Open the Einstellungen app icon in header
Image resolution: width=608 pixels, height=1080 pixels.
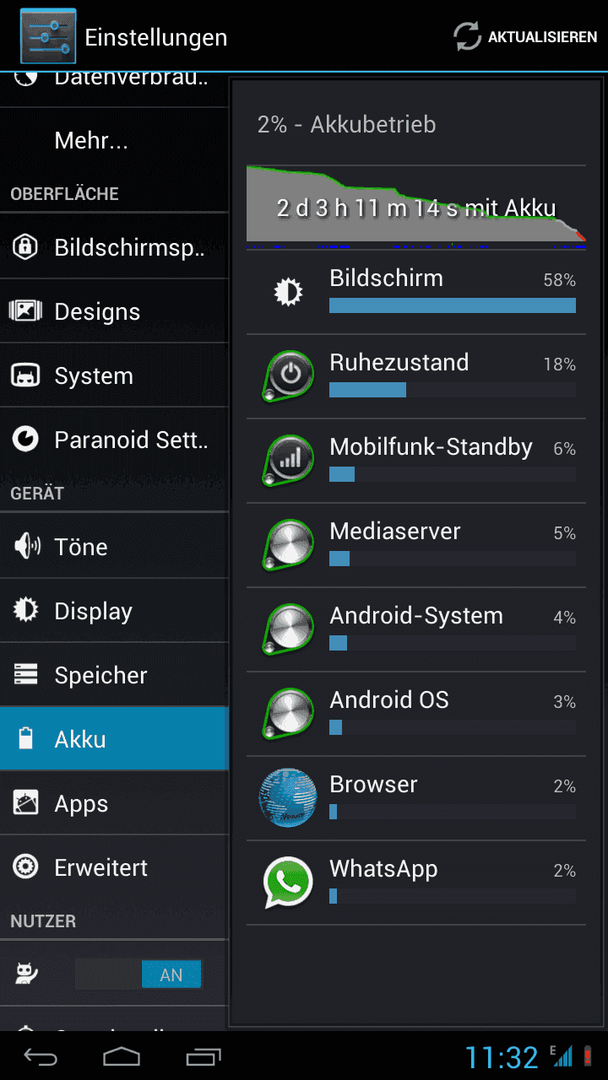click(x=48, y=36)
